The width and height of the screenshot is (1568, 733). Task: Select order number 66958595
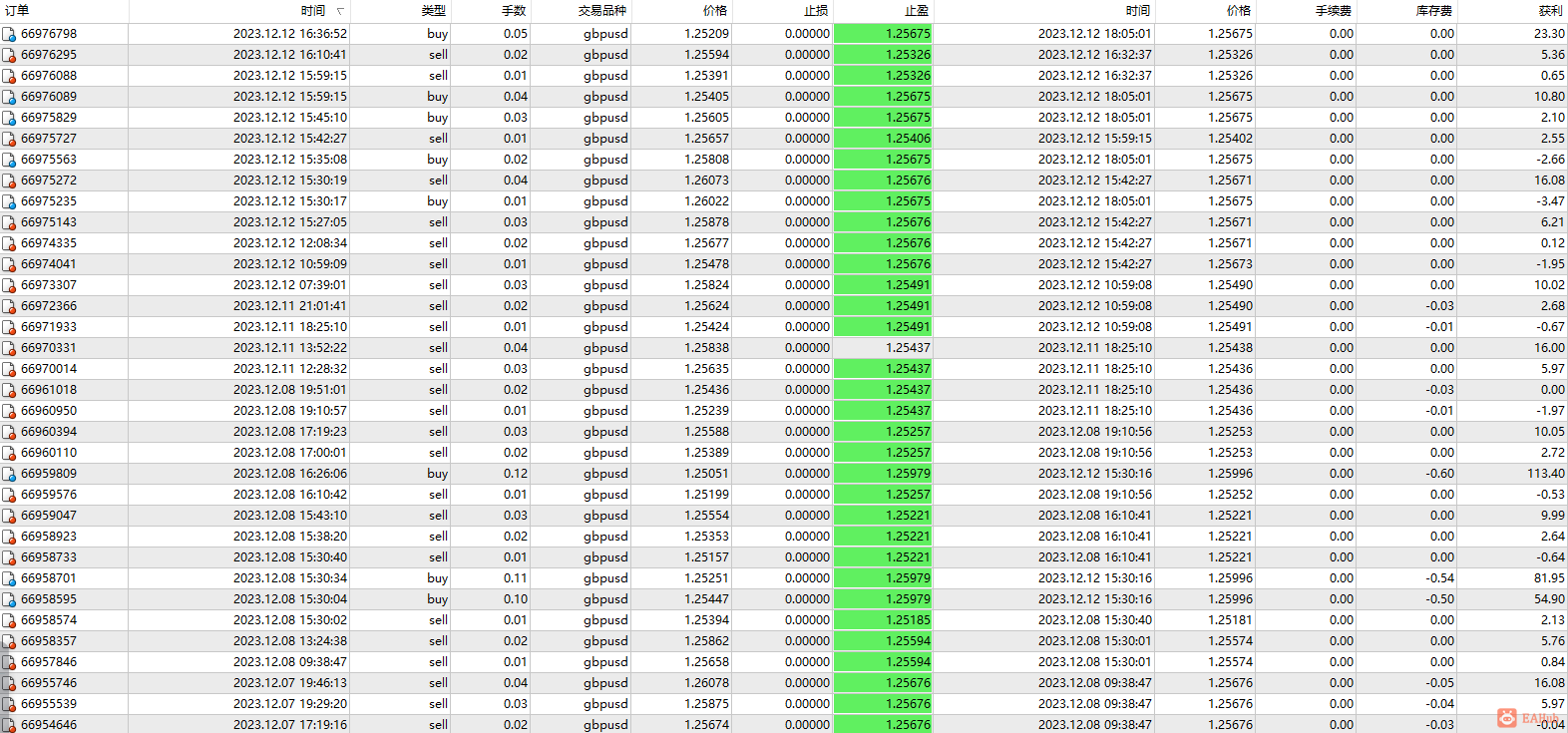pos(49,599)
